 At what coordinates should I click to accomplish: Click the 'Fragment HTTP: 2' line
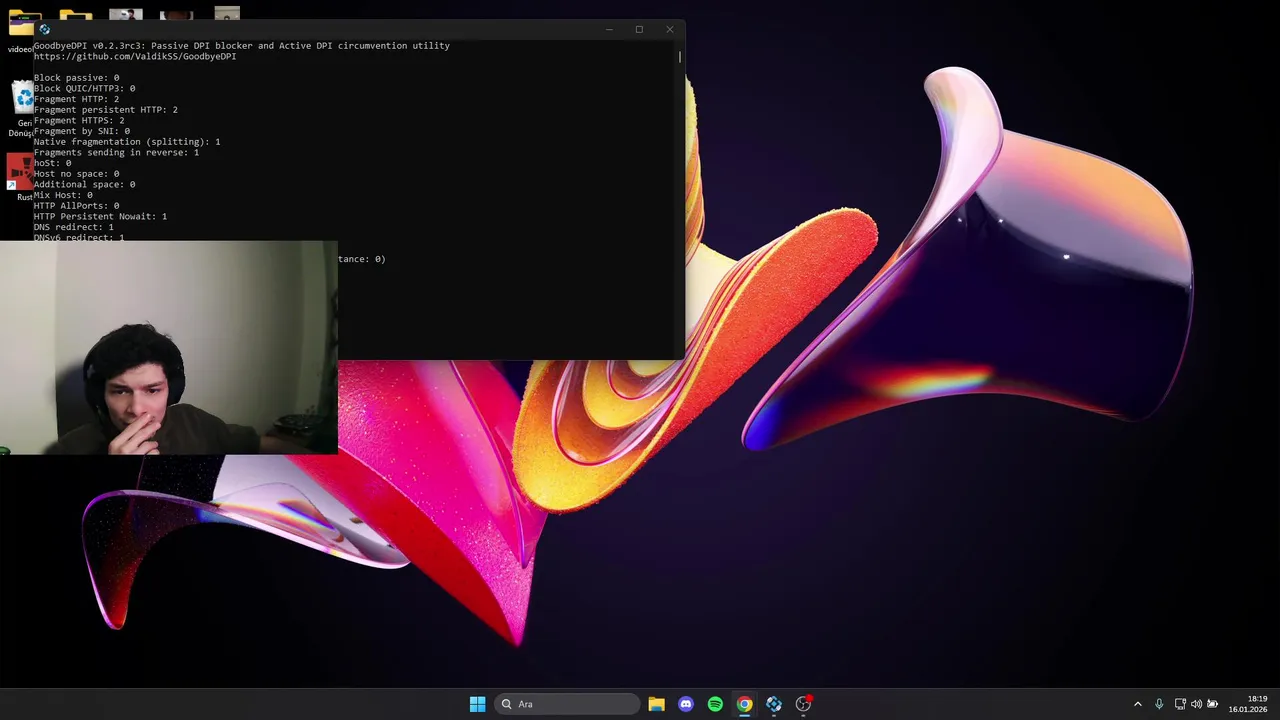pos(76,100)
